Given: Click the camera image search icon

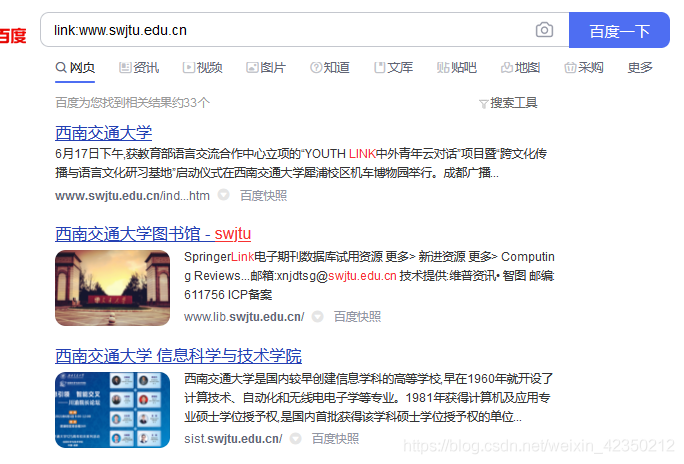Looking at the screenshot, I should click(544, 30).
